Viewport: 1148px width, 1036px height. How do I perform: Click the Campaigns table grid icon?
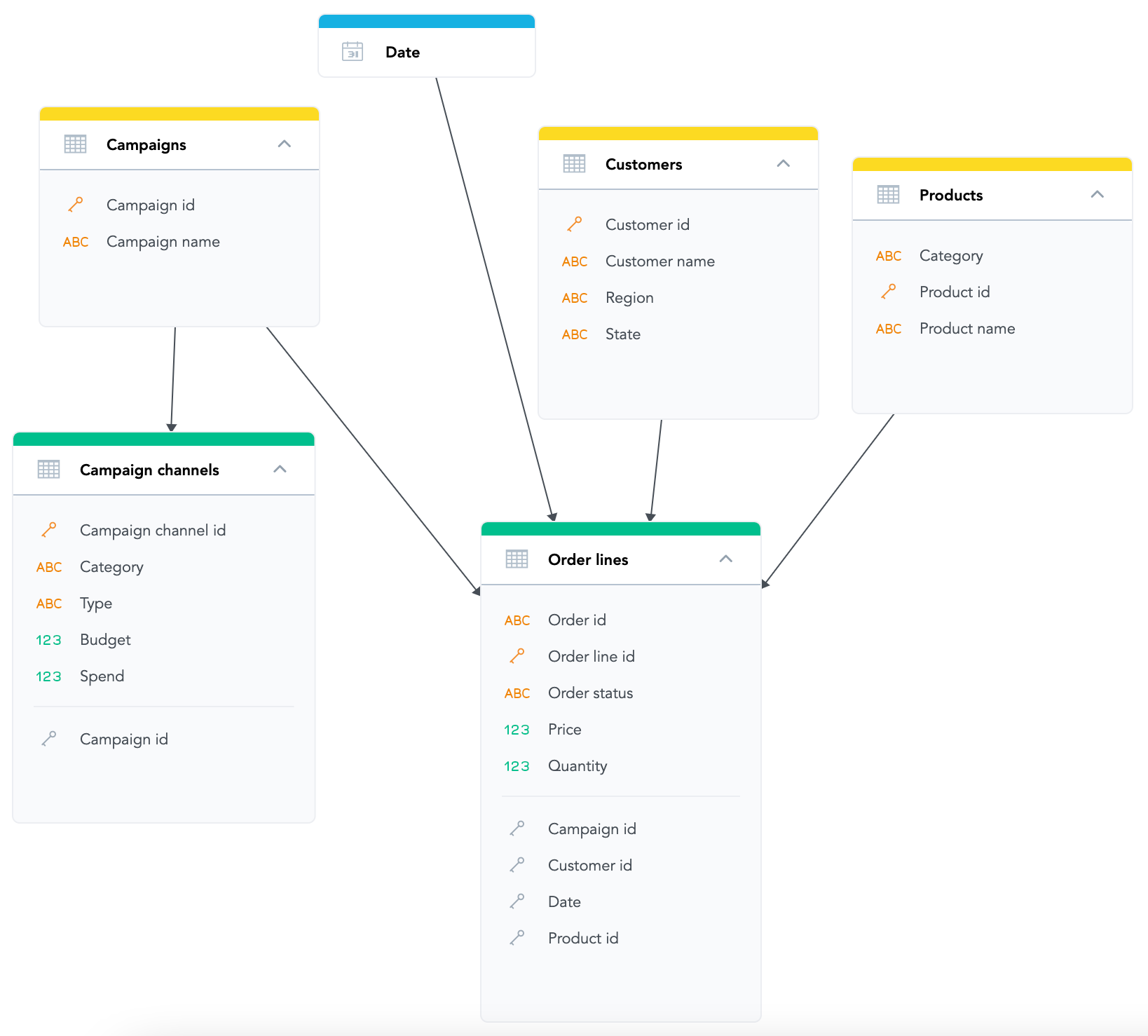(x=75, y=144)
